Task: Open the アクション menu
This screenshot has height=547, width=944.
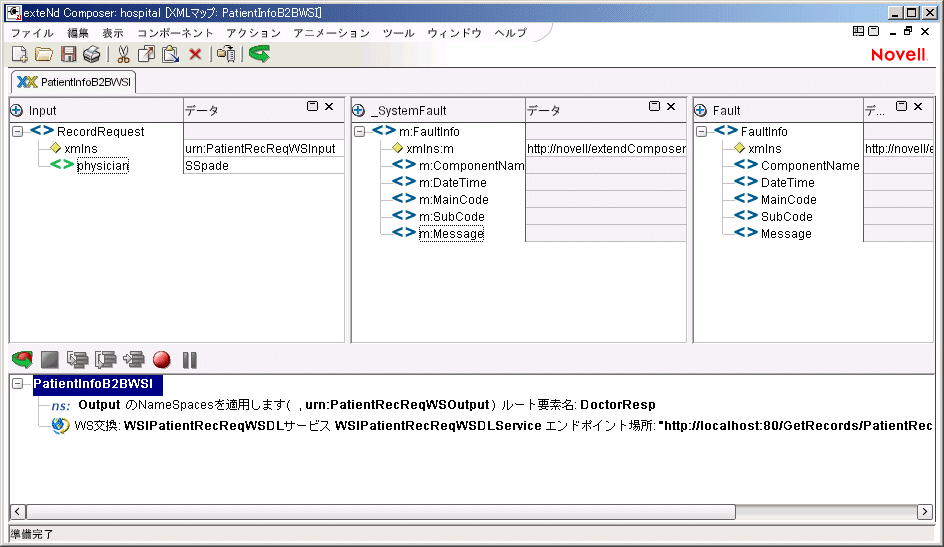Action: (253, 33)
